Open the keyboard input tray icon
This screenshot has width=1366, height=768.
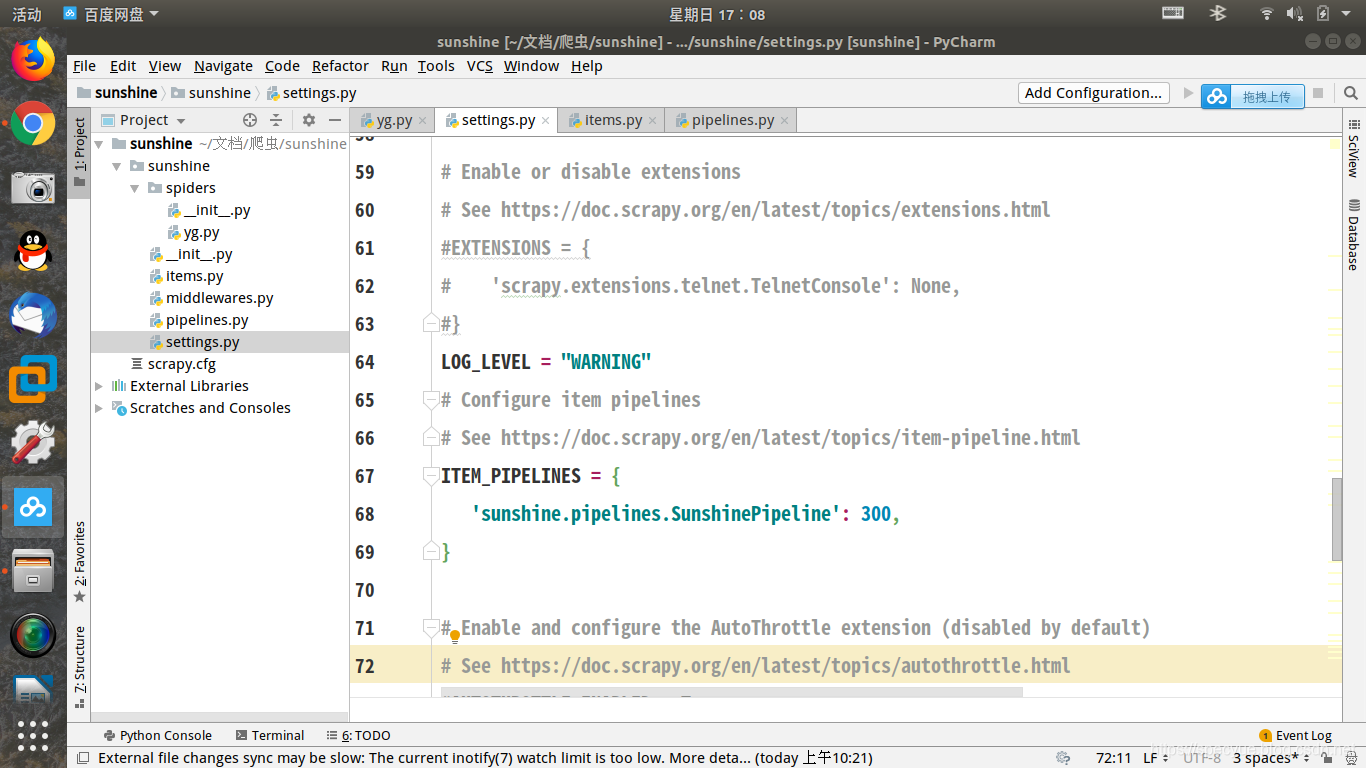1173,13
